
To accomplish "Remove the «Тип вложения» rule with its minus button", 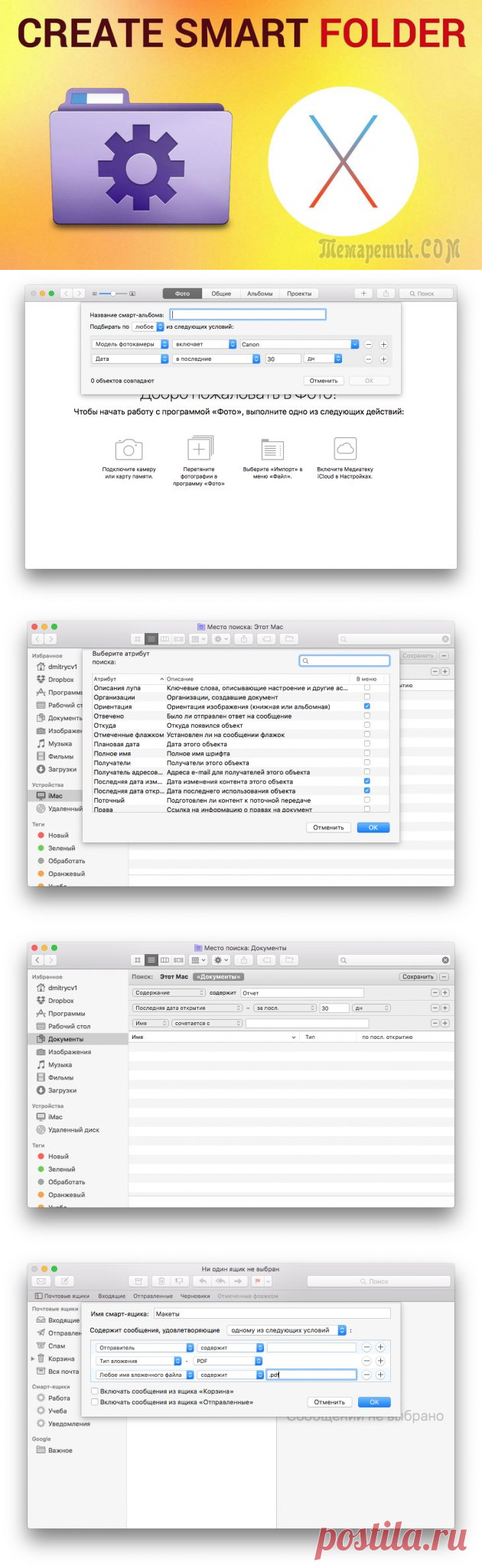I will pyautogui.click(x=366, y=1362).
